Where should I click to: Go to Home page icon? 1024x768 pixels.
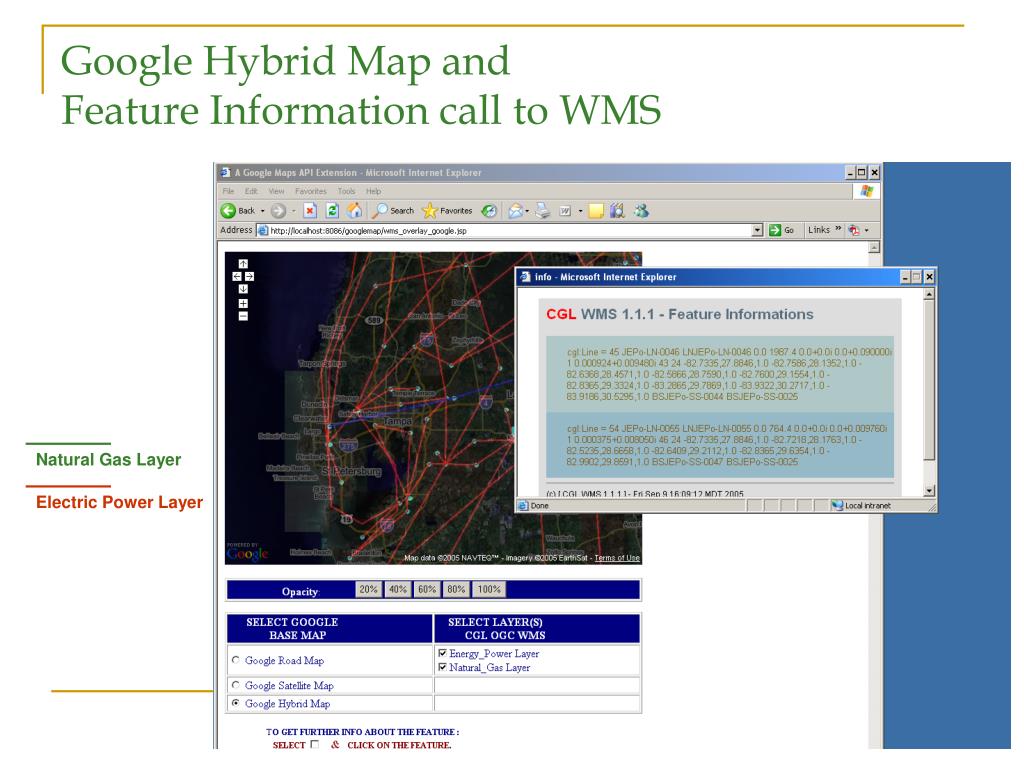point(355,210)
